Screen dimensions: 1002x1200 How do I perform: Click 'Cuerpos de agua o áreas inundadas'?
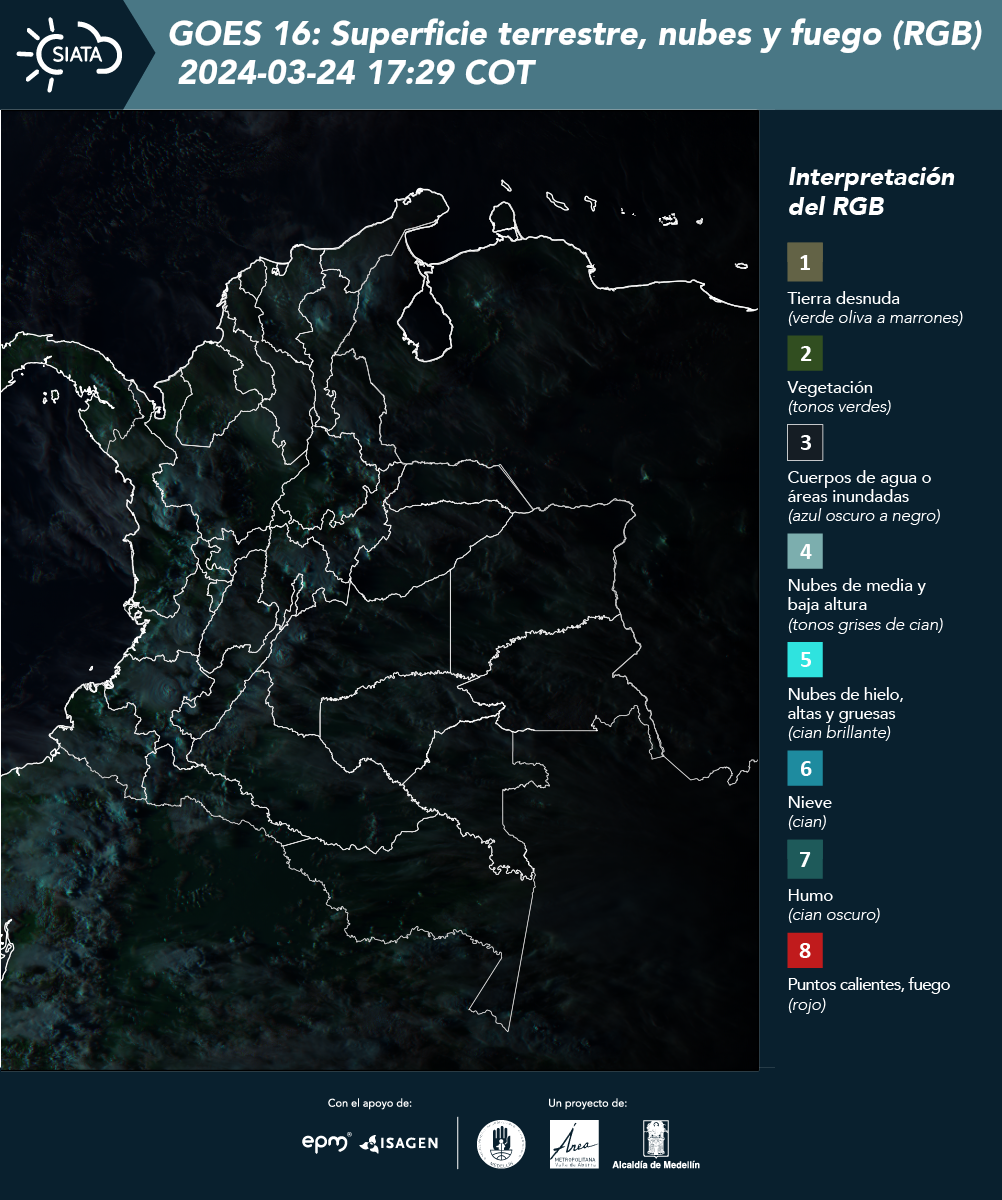860,487
